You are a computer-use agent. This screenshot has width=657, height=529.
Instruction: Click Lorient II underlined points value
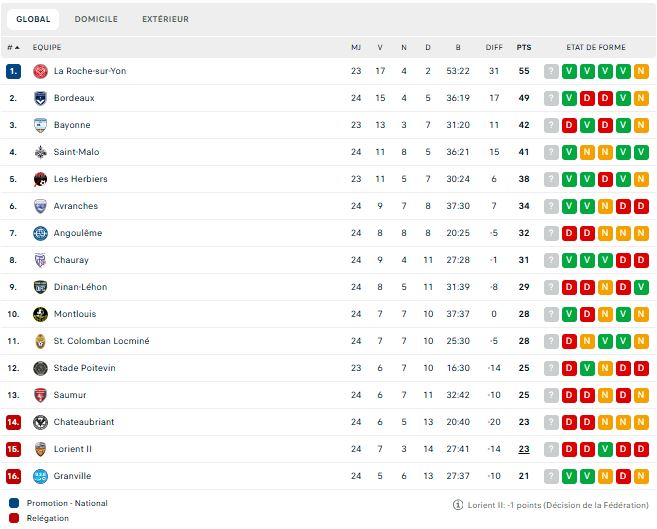pyautogui.click(x=524, y=449)
